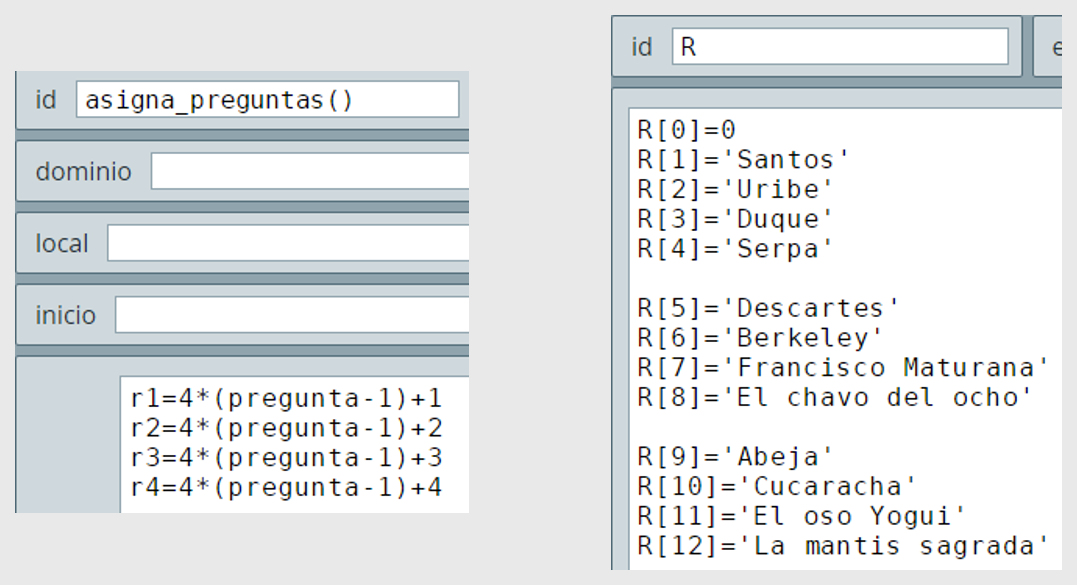Screen dimensions: 1077x585
Task: Click the inicio label
Action: click(x=65, y=315)
